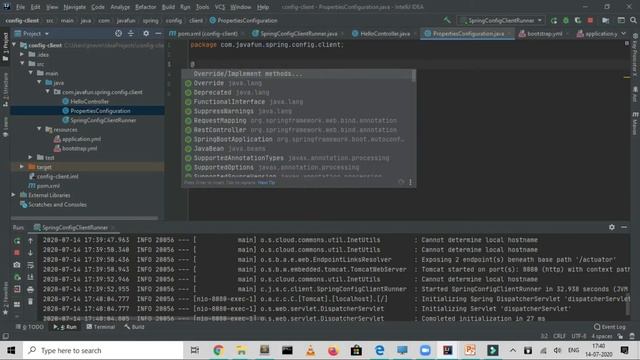Expand External Libraries node

tap(13, 195)
